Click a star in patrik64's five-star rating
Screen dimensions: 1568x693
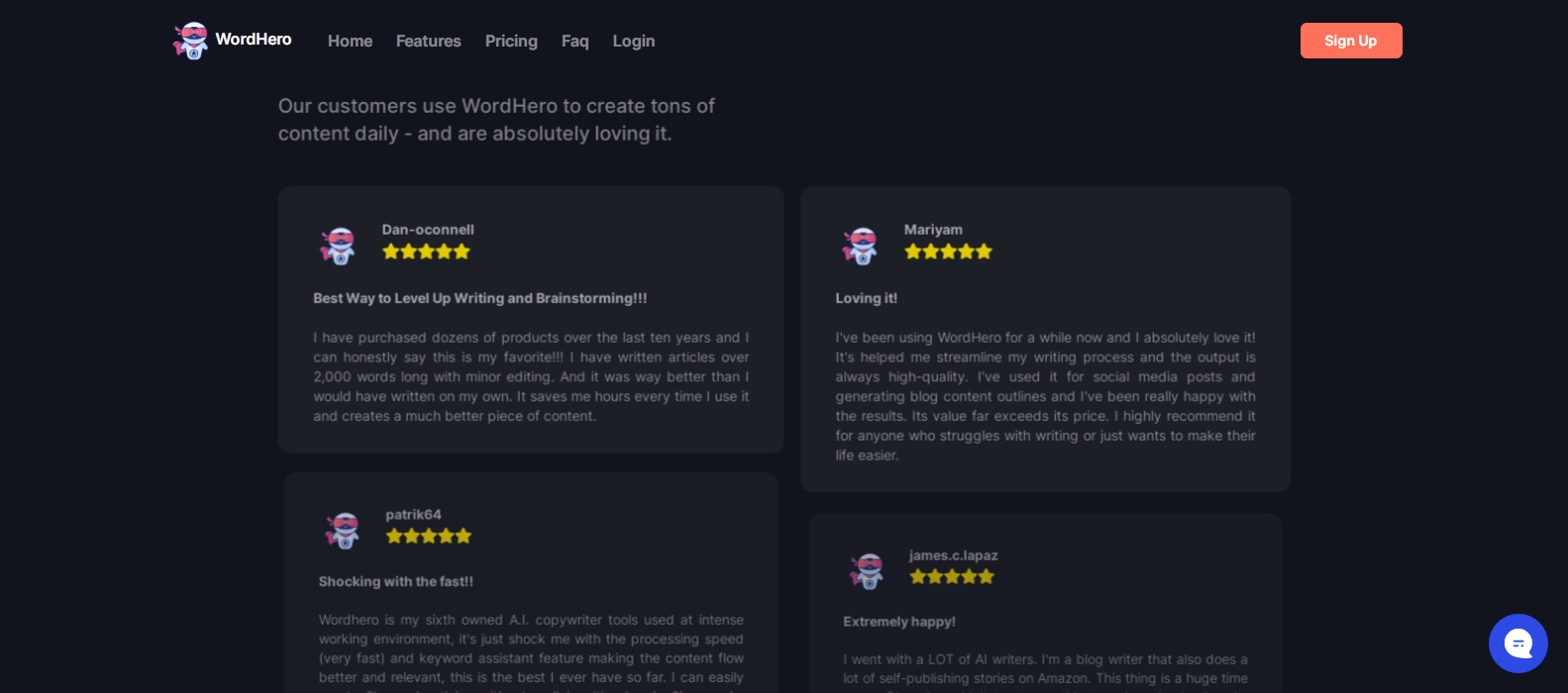429,536
